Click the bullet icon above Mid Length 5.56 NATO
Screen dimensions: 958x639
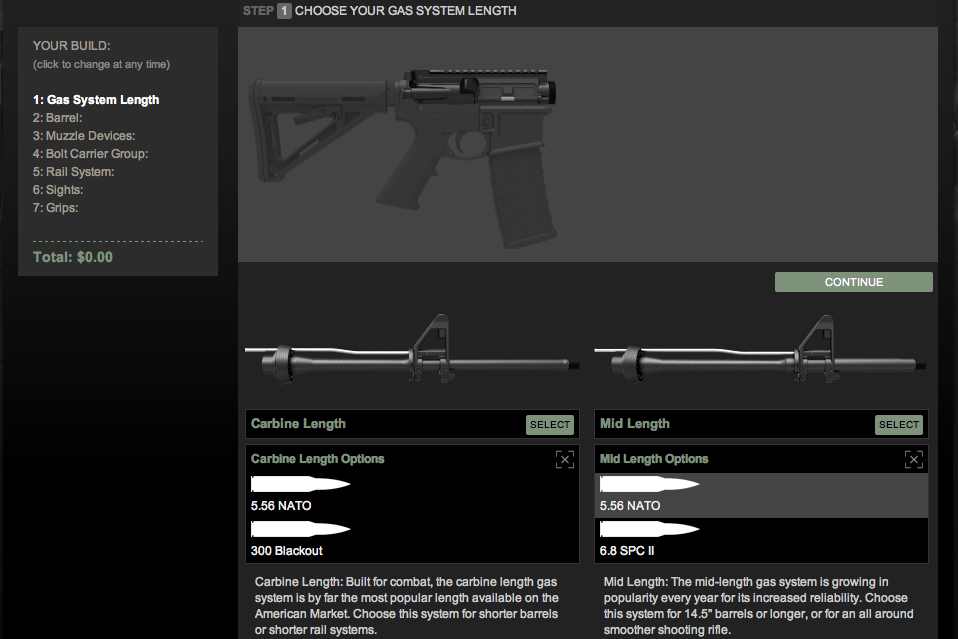coord(649,484)
